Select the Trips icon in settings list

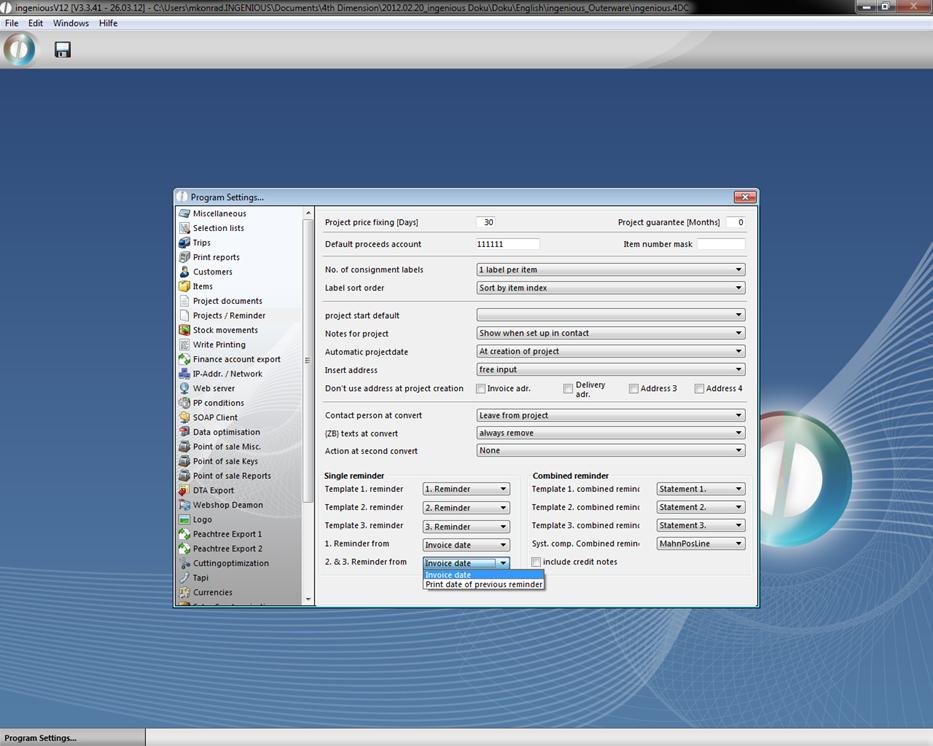(x=184, y=243)
